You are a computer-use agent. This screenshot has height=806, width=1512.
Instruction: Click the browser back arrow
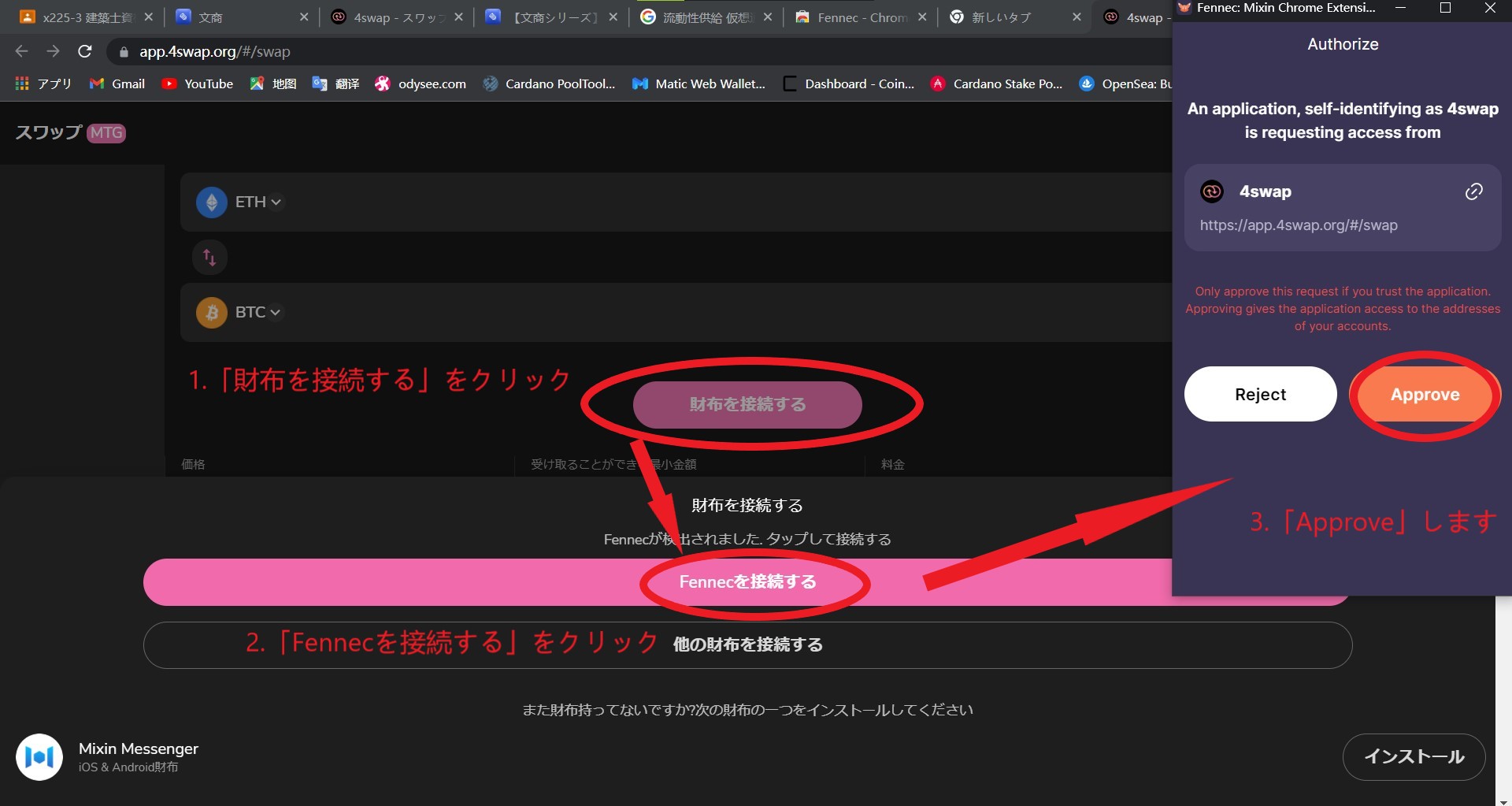[22, 52]
